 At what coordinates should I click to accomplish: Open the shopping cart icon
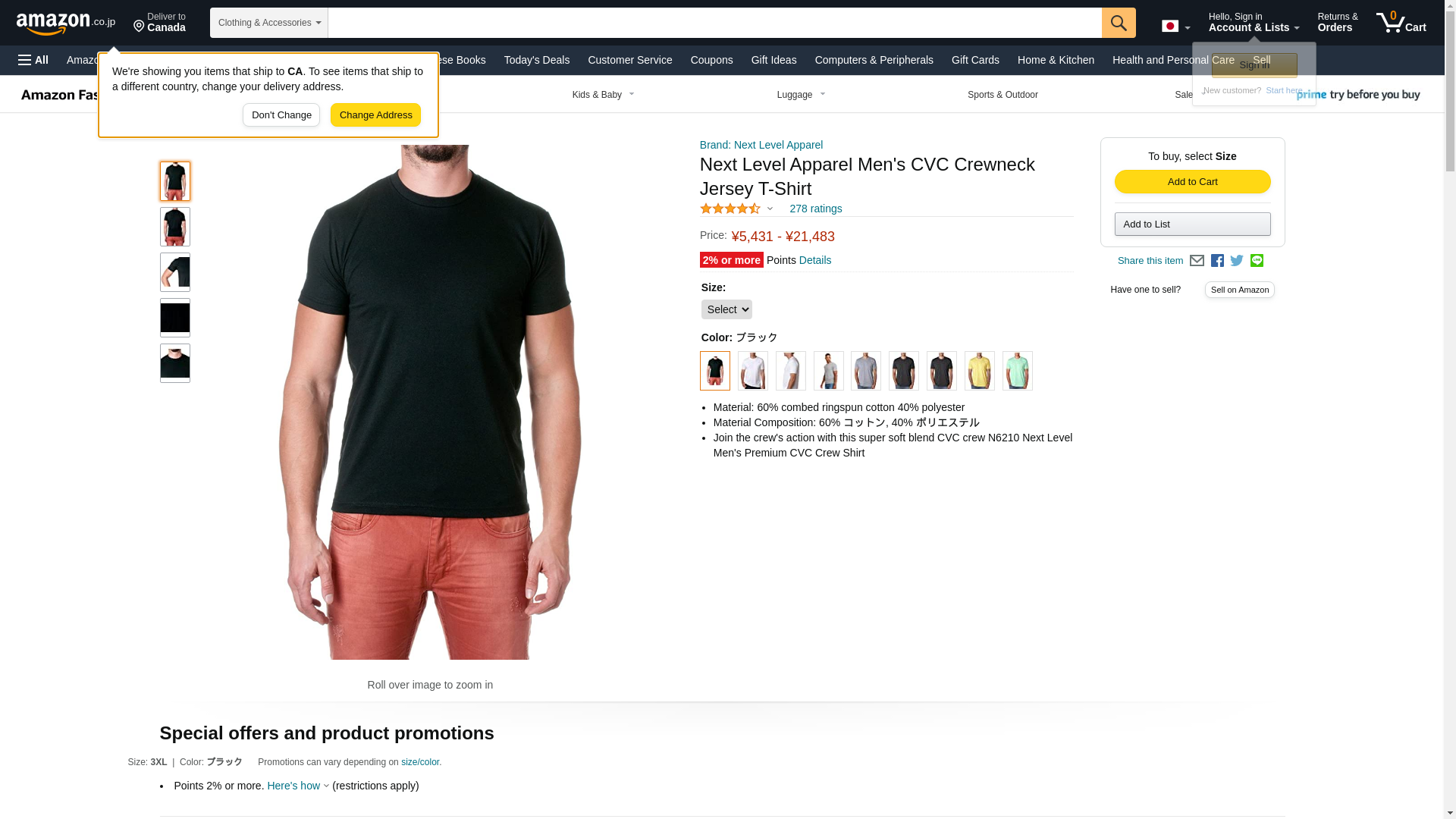coord(1401,23)
